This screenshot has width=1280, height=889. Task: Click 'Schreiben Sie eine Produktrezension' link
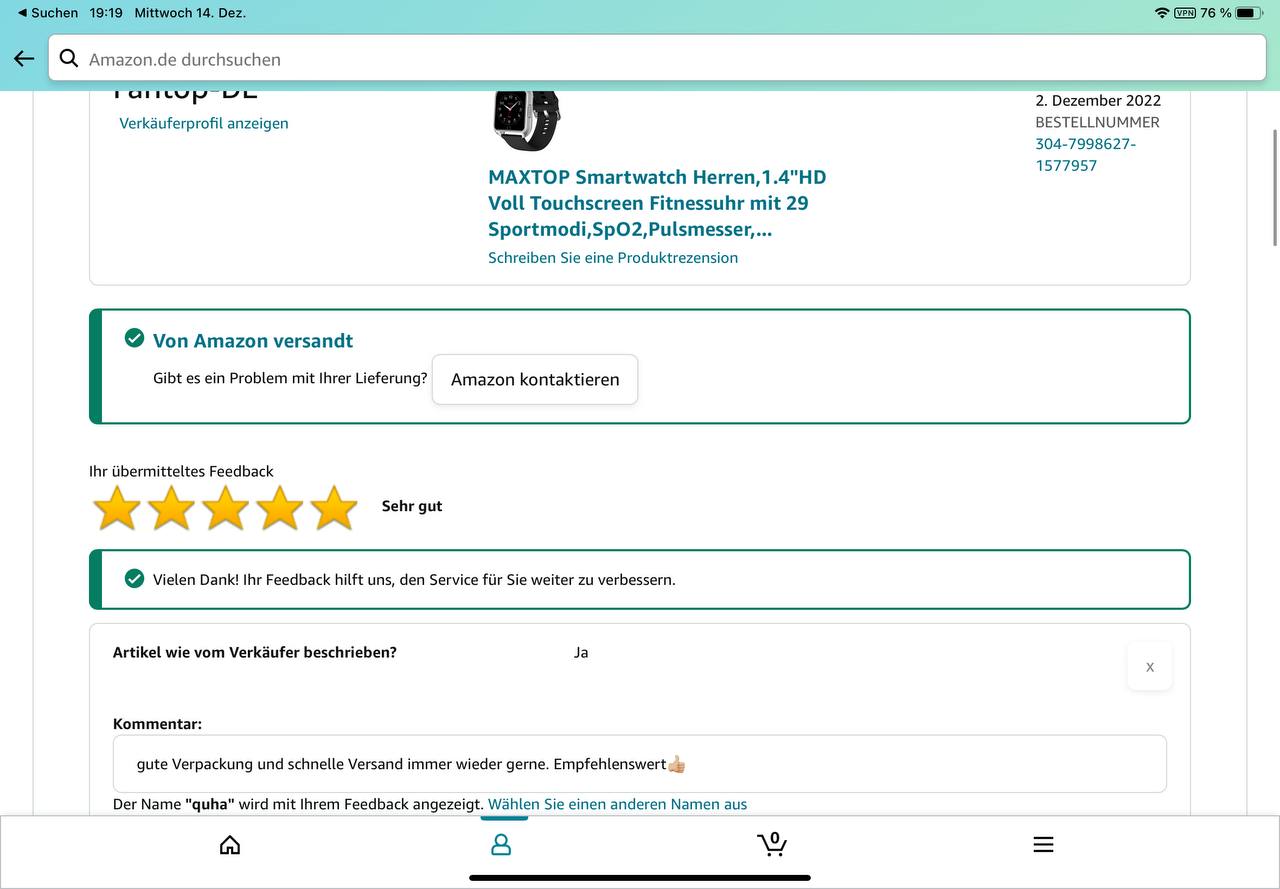(613, 257)
